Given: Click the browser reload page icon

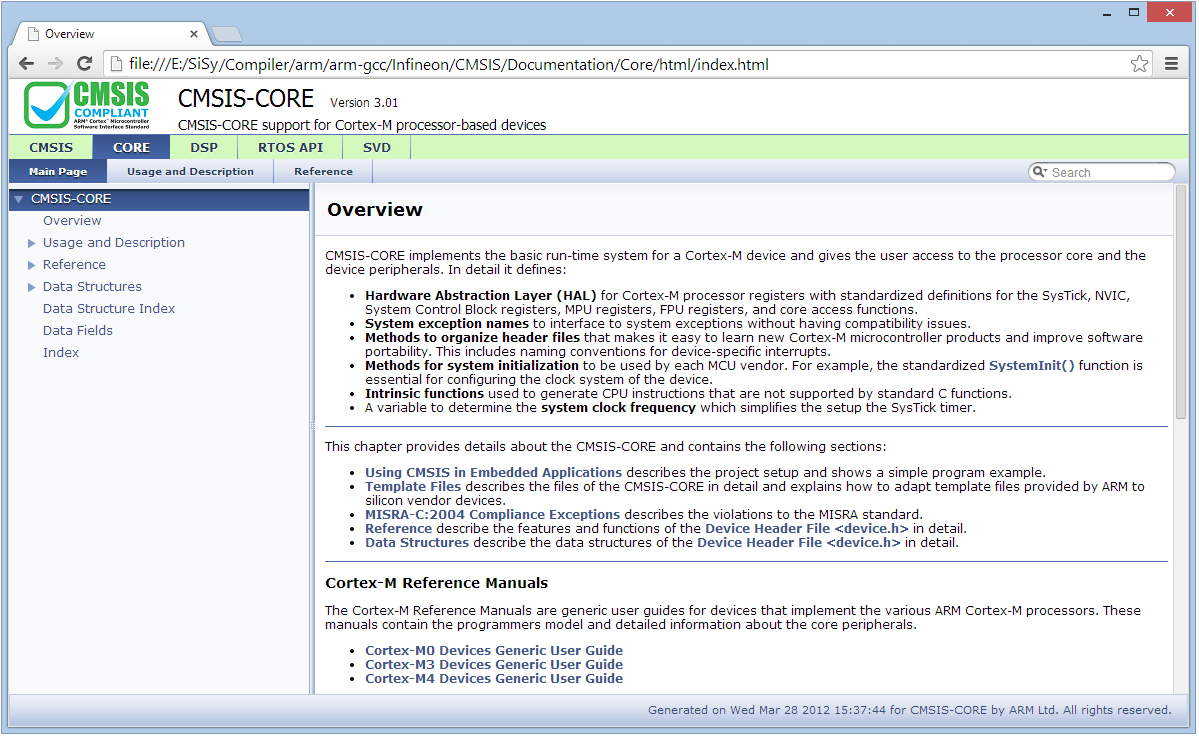Looking at the screenshot, I should coord(84,64).
